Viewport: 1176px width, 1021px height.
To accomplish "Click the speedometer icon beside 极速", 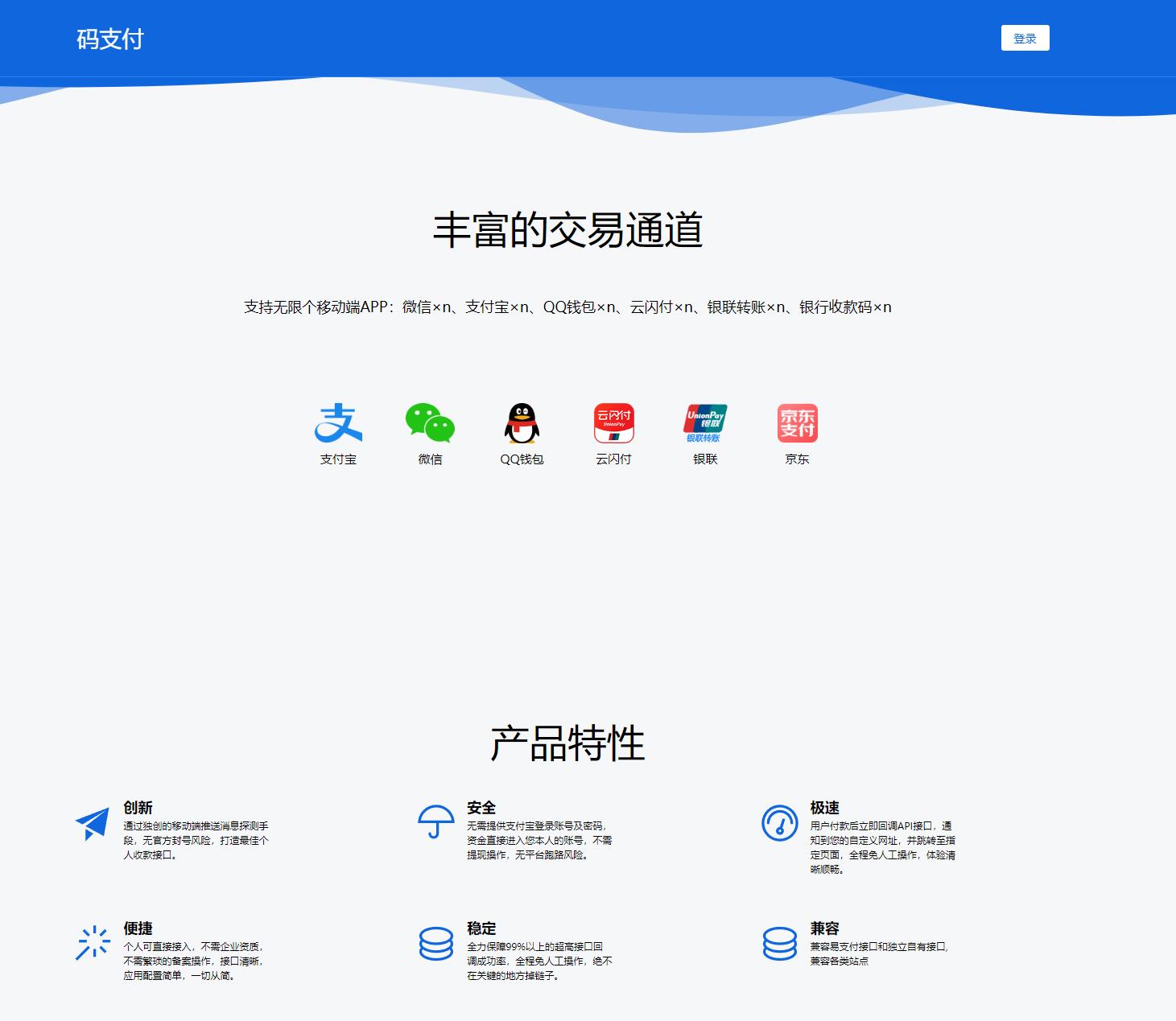I will click(x=779, y=822).
